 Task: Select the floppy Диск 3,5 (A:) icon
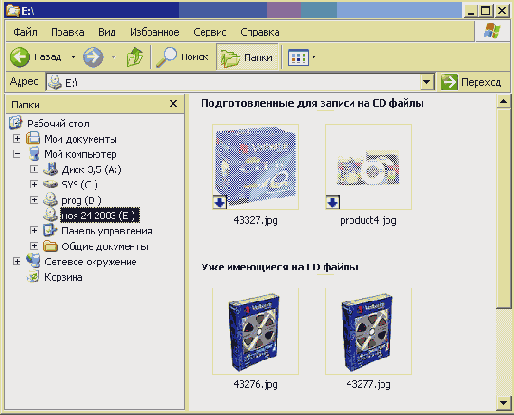click(x=50, y=169)
